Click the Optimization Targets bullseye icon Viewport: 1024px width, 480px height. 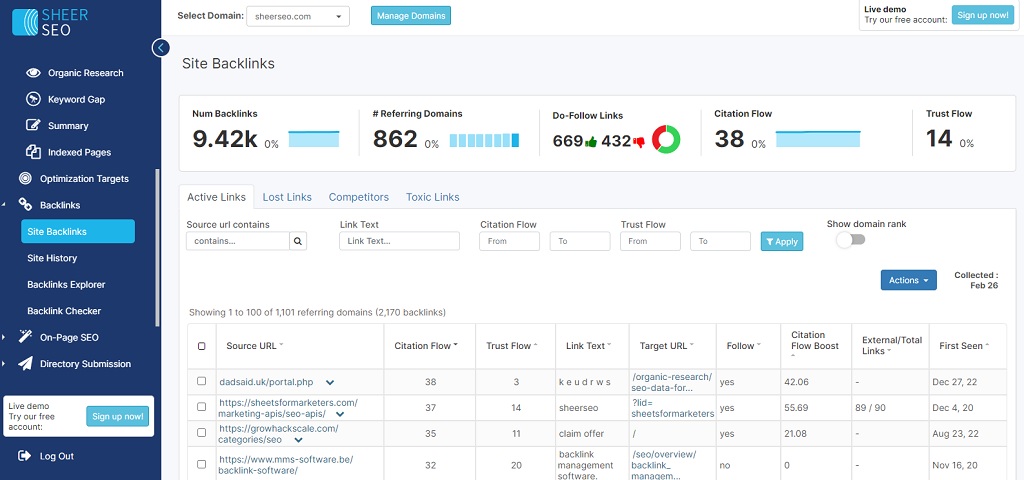coord(25,178)
